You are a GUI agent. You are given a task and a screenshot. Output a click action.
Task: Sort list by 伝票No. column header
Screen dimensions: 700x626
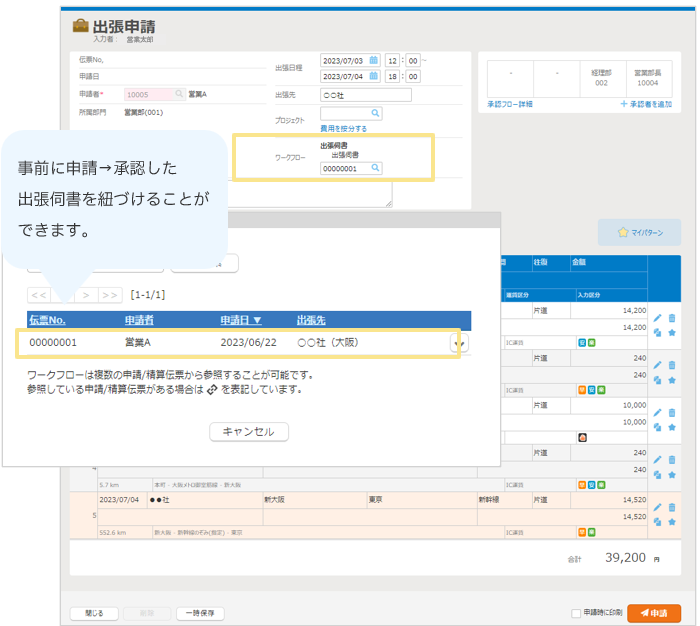tap(47, 320)
